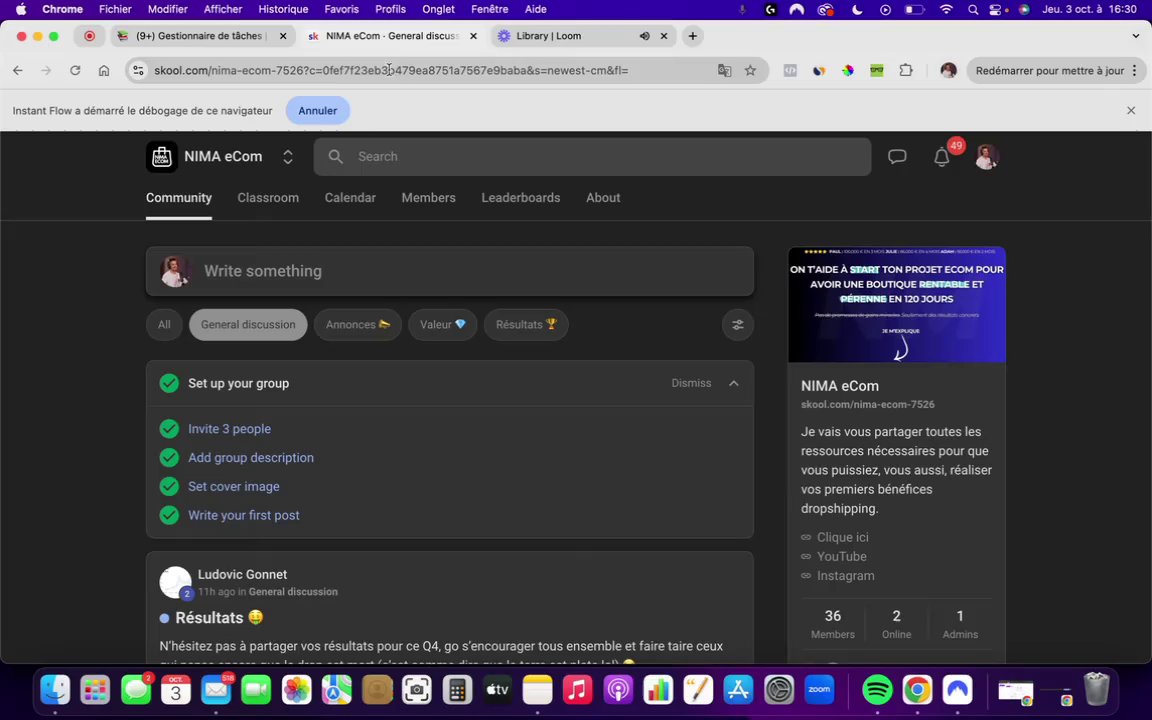Screen dimensions: 1152x720
Task: Go to the About tab
Action: [603, 198]
